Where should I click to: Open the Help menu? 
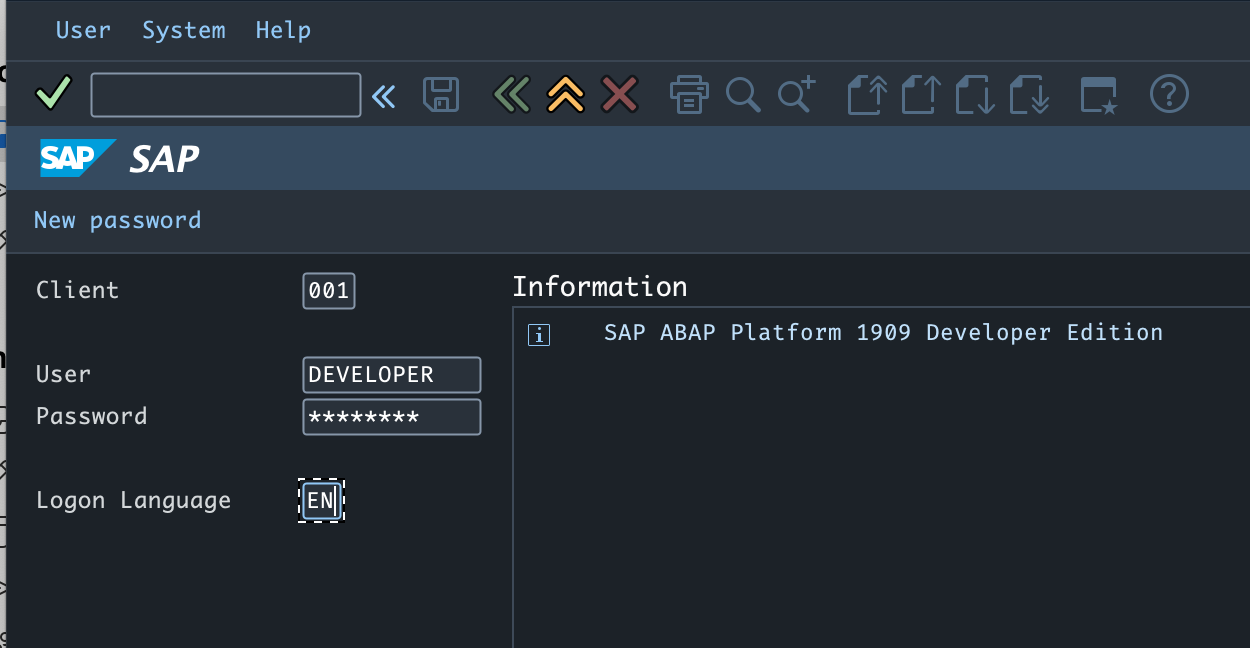282,30
